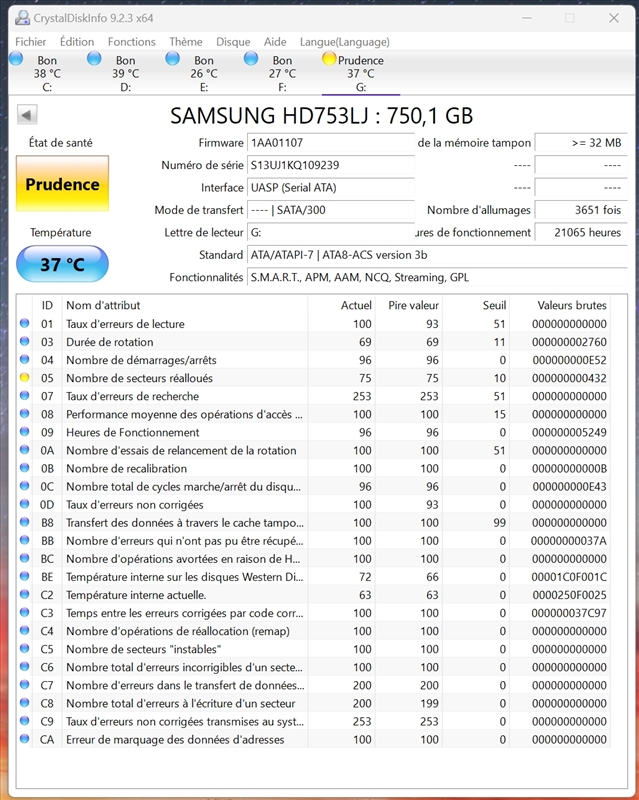Click the Seuil column header
This screenshot has height=800, width=639.
tap(476, 305)
